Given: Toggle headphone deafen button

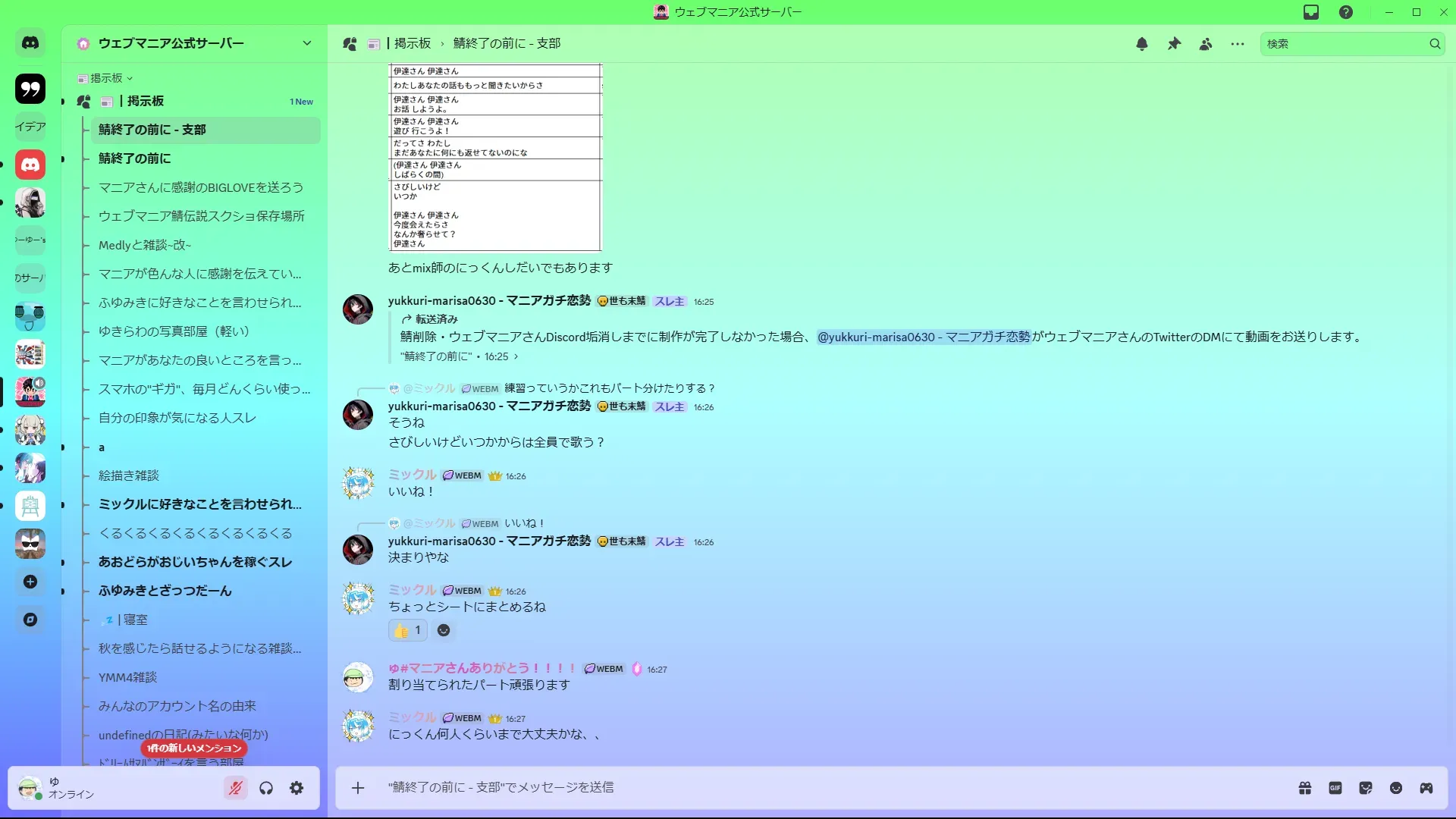Looking at the screenshot, I should 266,788.
